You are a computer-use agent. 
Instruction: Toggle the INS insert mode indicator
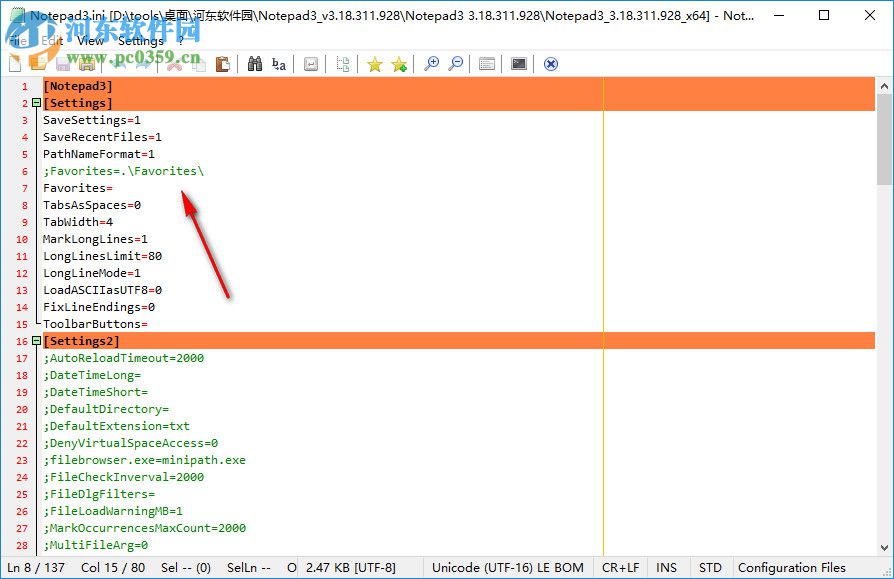666,568
